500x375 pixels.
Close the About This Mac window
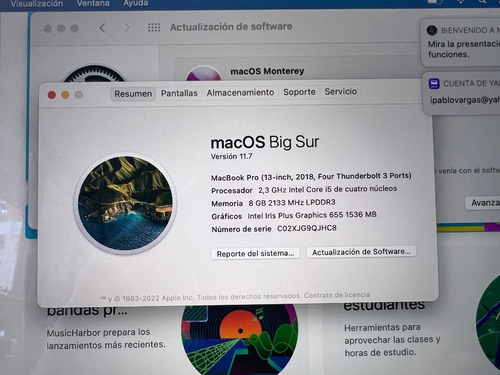52,95
